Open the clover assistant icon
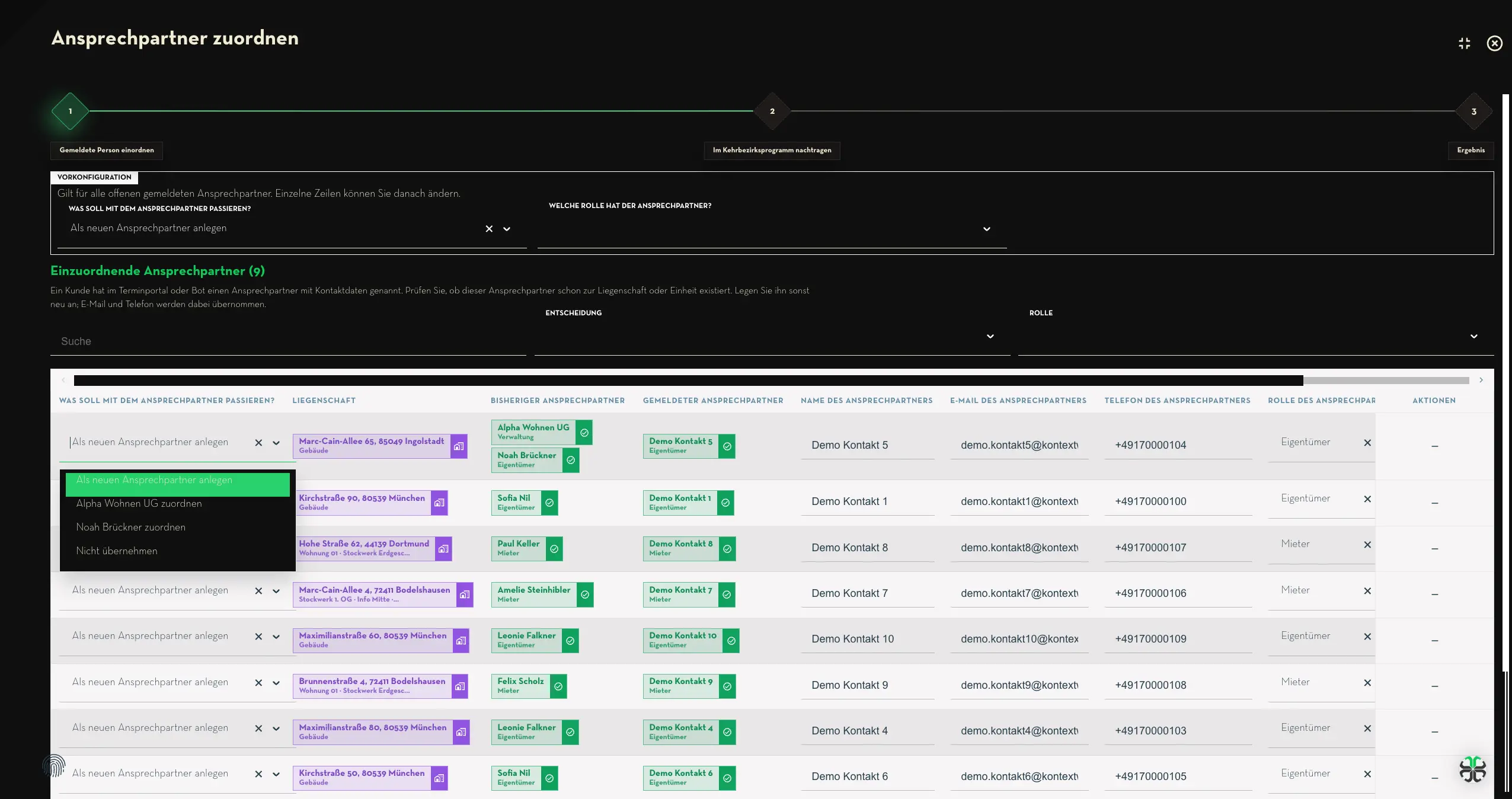The height and width of the screenshot is (799, 1512). [1472, 770]
